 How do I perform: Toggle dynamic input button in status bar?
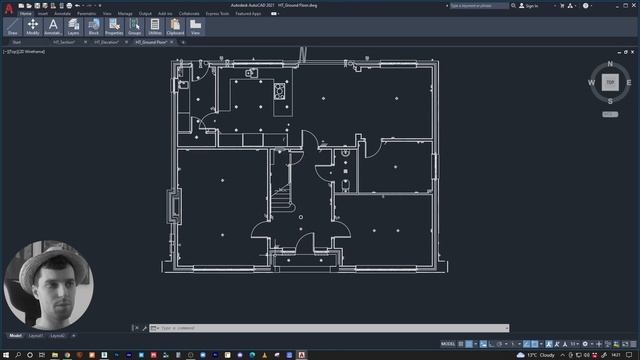coord(483,344)
